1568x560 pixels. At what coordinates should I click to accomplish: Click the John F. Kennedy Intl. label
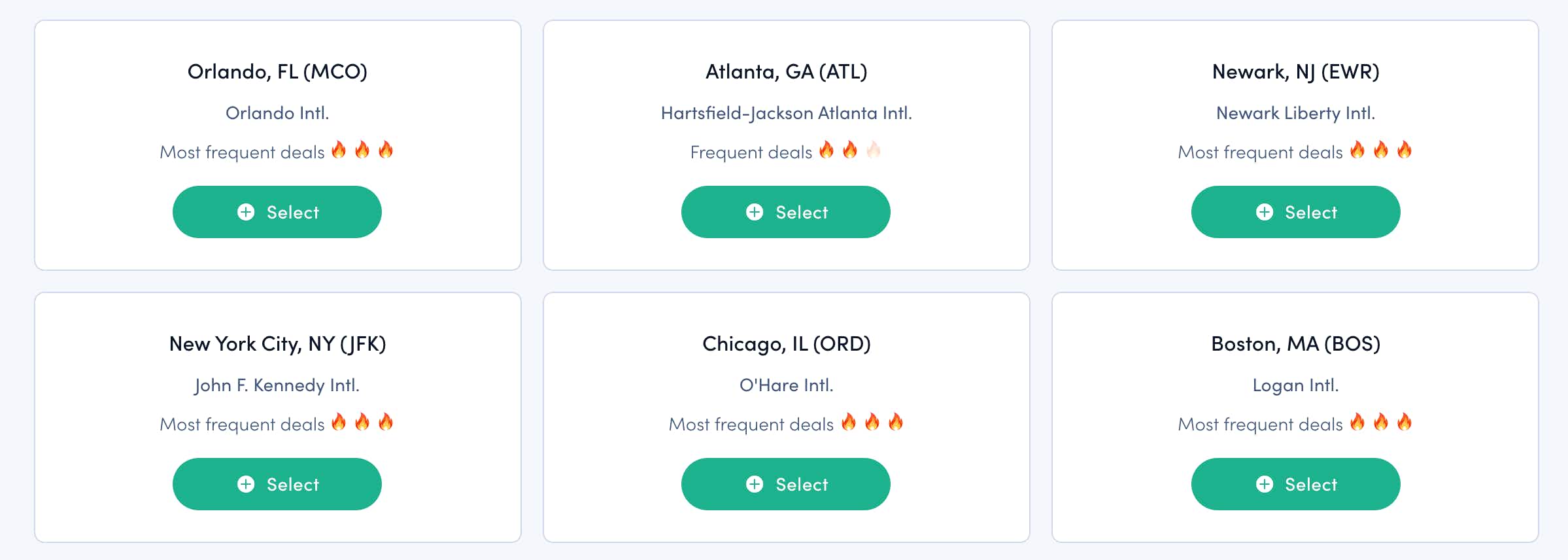pyautogui.click(x=277, y=385)
